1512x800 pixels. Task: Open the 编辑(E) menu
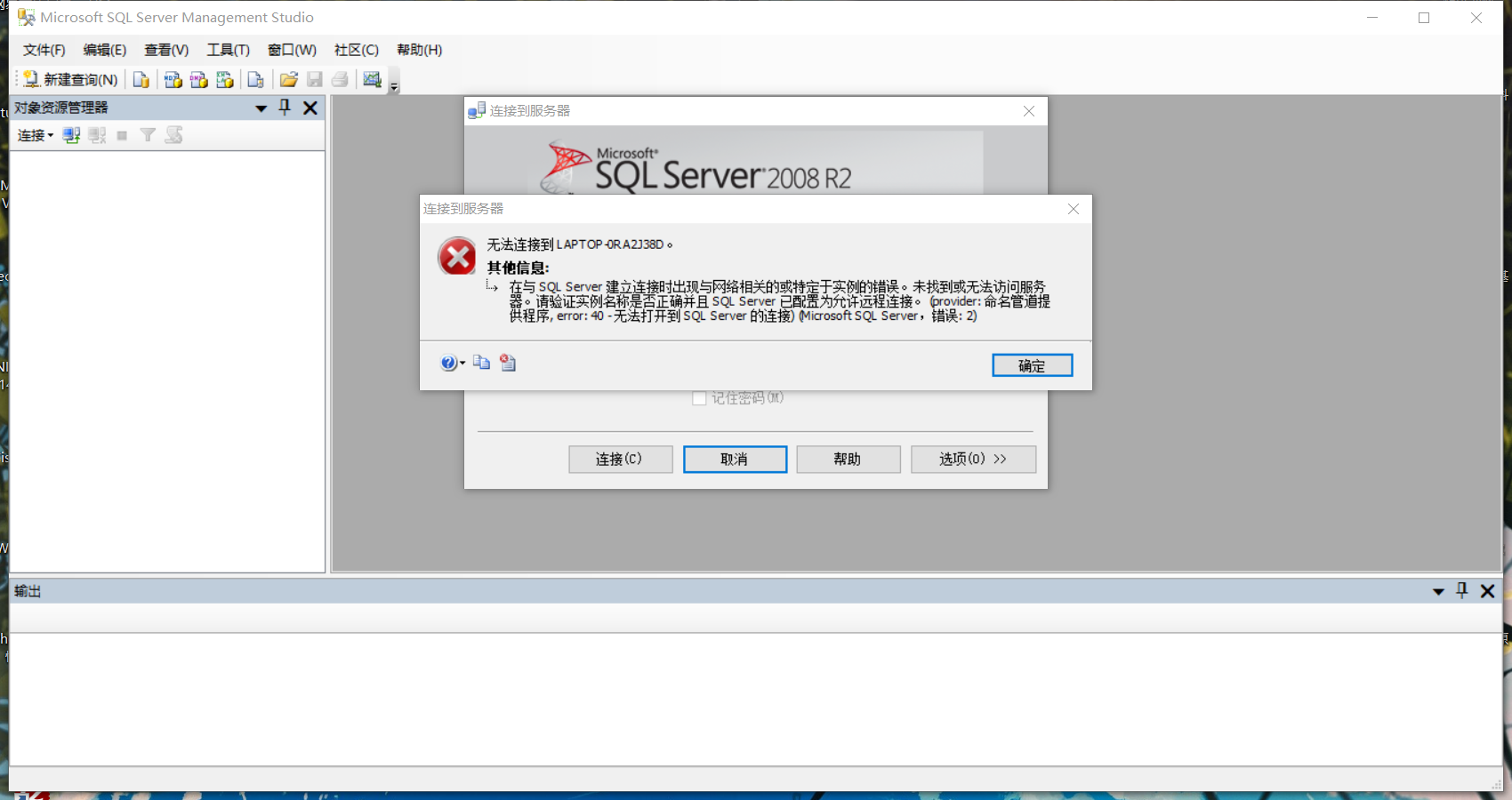point(105,50)
